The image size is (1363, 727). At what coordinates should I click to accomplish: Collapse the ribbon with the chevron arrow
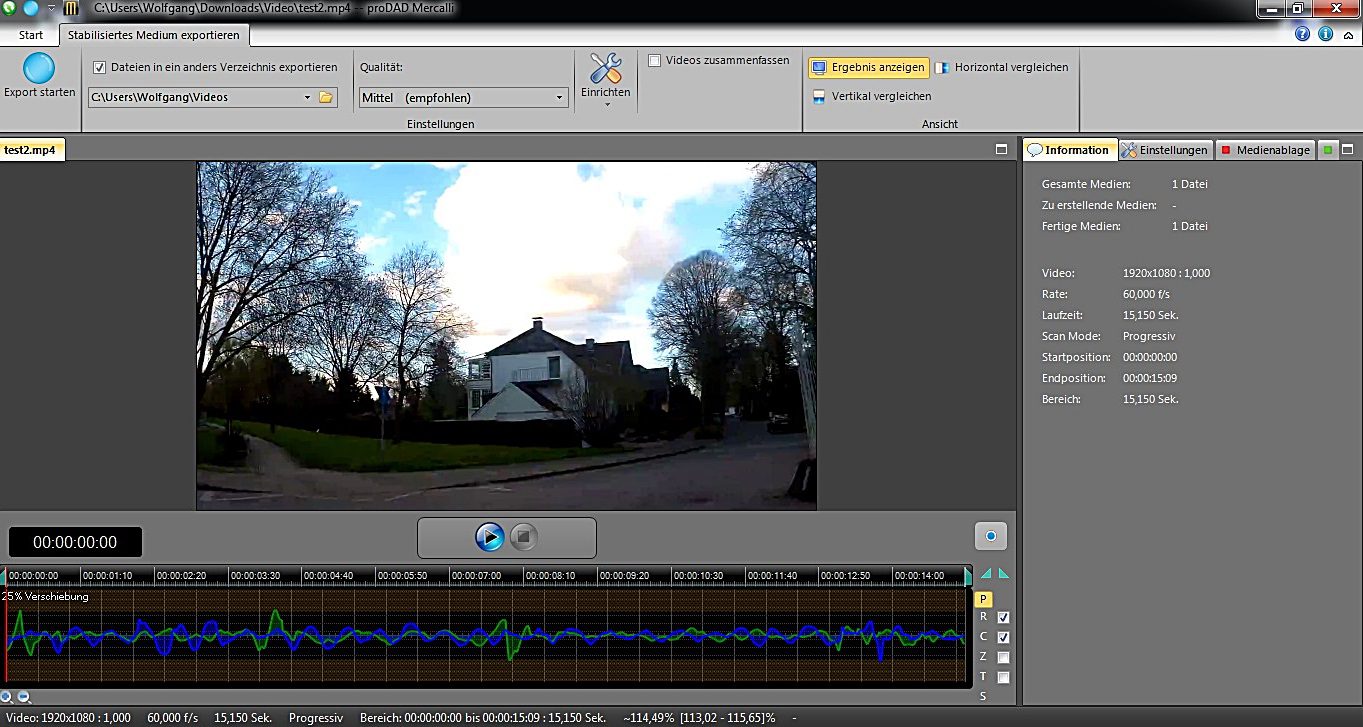click(x=1349, y=34)
